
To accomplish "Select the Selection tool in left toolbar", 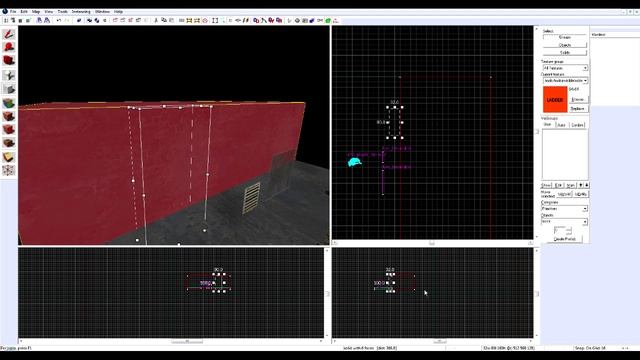I will (x=9, y=34).
